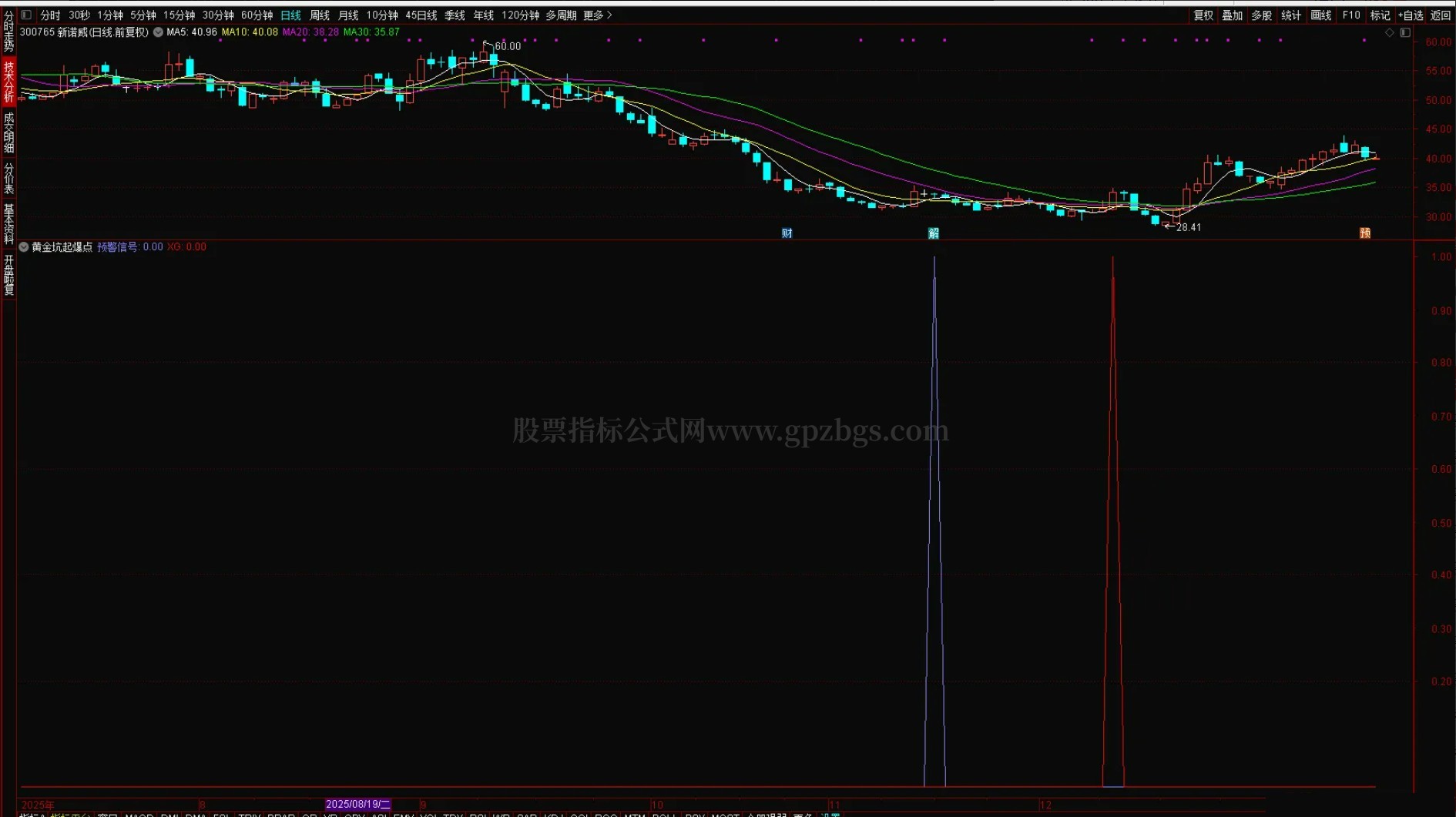Click the 叠加 overlay button
This screenshot has height=817, width=1456.
pos(1233,15)
